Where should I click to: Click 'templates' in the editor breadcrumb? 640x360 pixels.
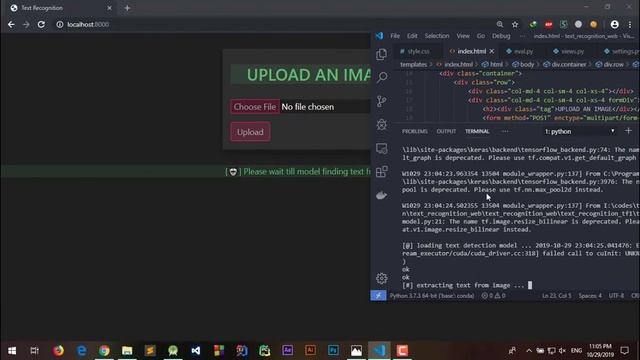(413, 64)
